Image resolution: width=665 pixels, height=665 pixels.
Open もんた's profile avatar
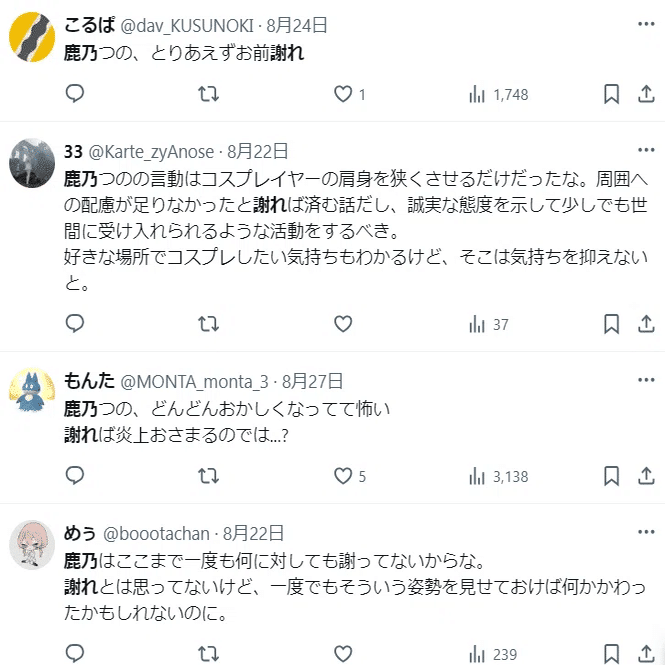(32, 391)
